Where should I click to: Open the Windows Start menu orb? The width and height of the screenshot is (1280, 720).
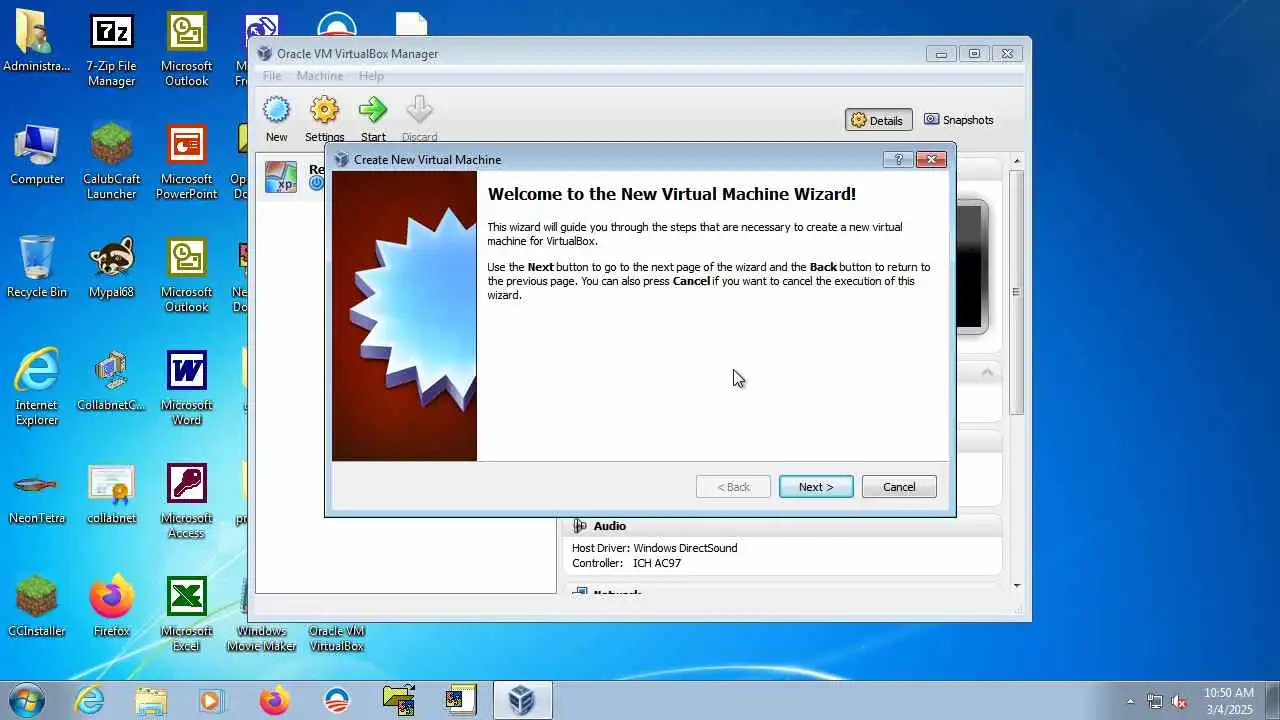[27, 700]
